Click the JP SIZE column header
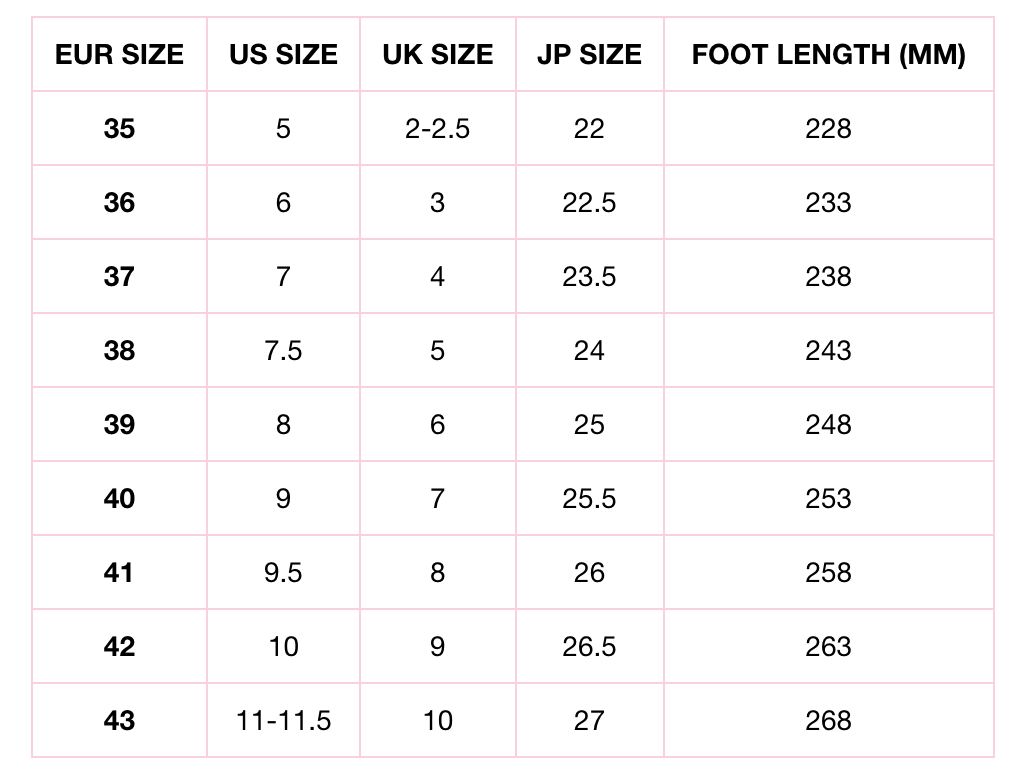Screen dimensions: 1028x774 (x=589, y=54)
